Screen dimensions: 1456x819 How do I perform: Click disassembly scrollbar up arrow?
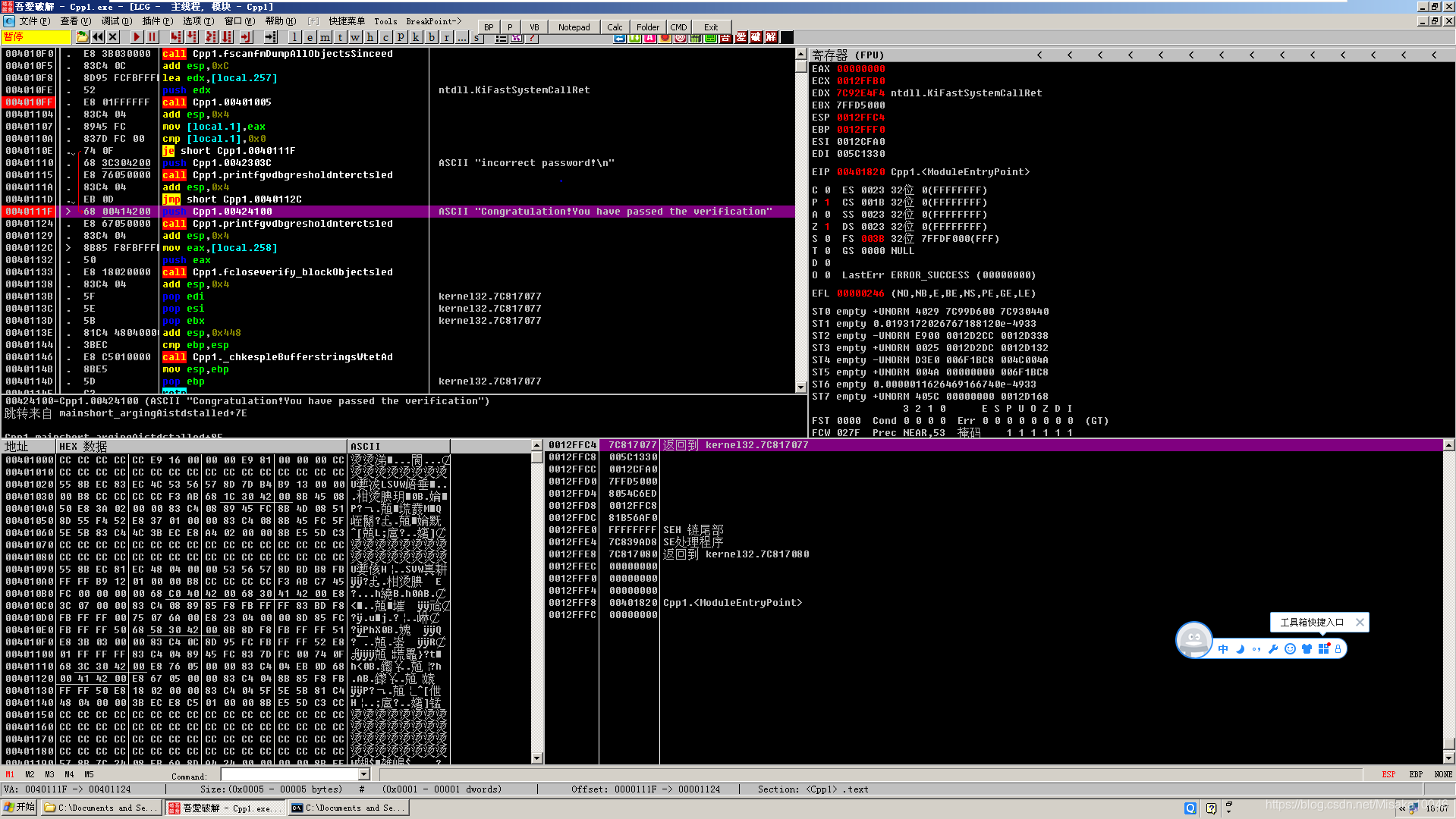[800, 54]
